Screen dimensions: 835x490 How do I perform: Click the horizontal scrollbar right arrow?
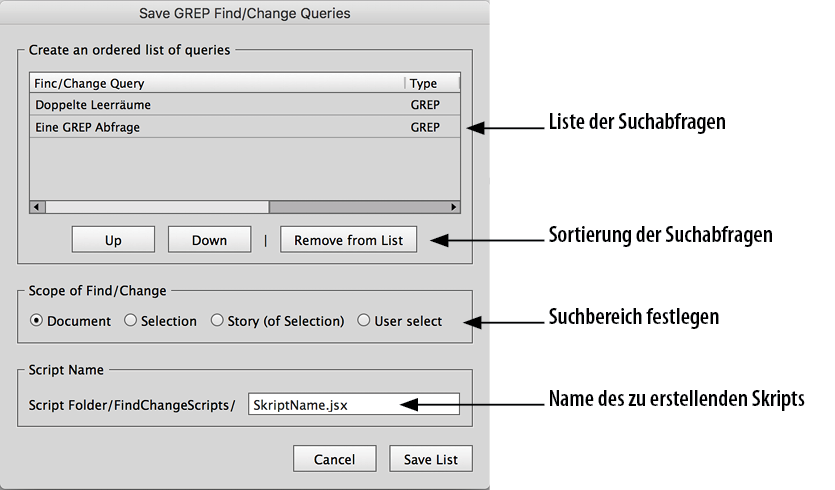(x=453, y=207)
